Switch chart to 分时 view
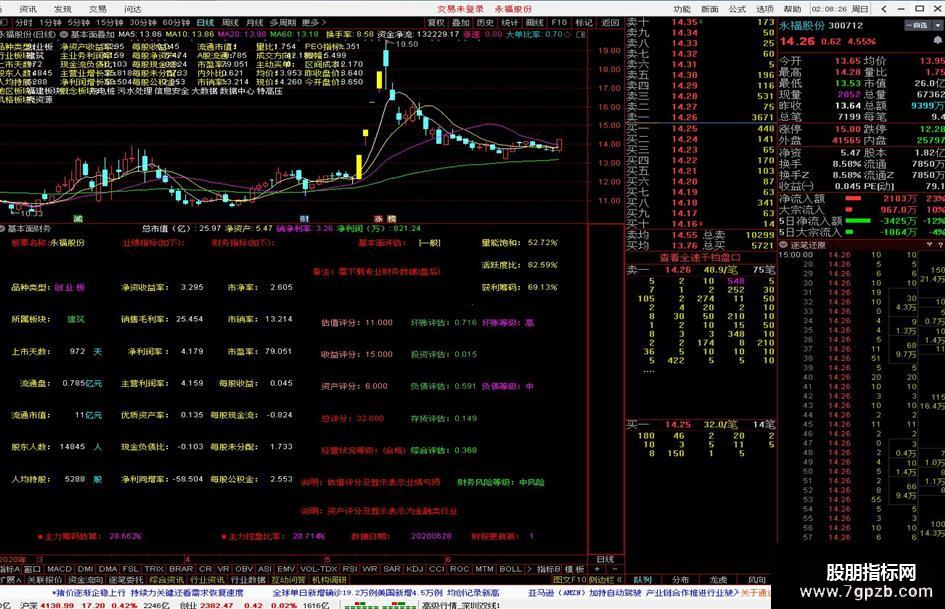 24,22
